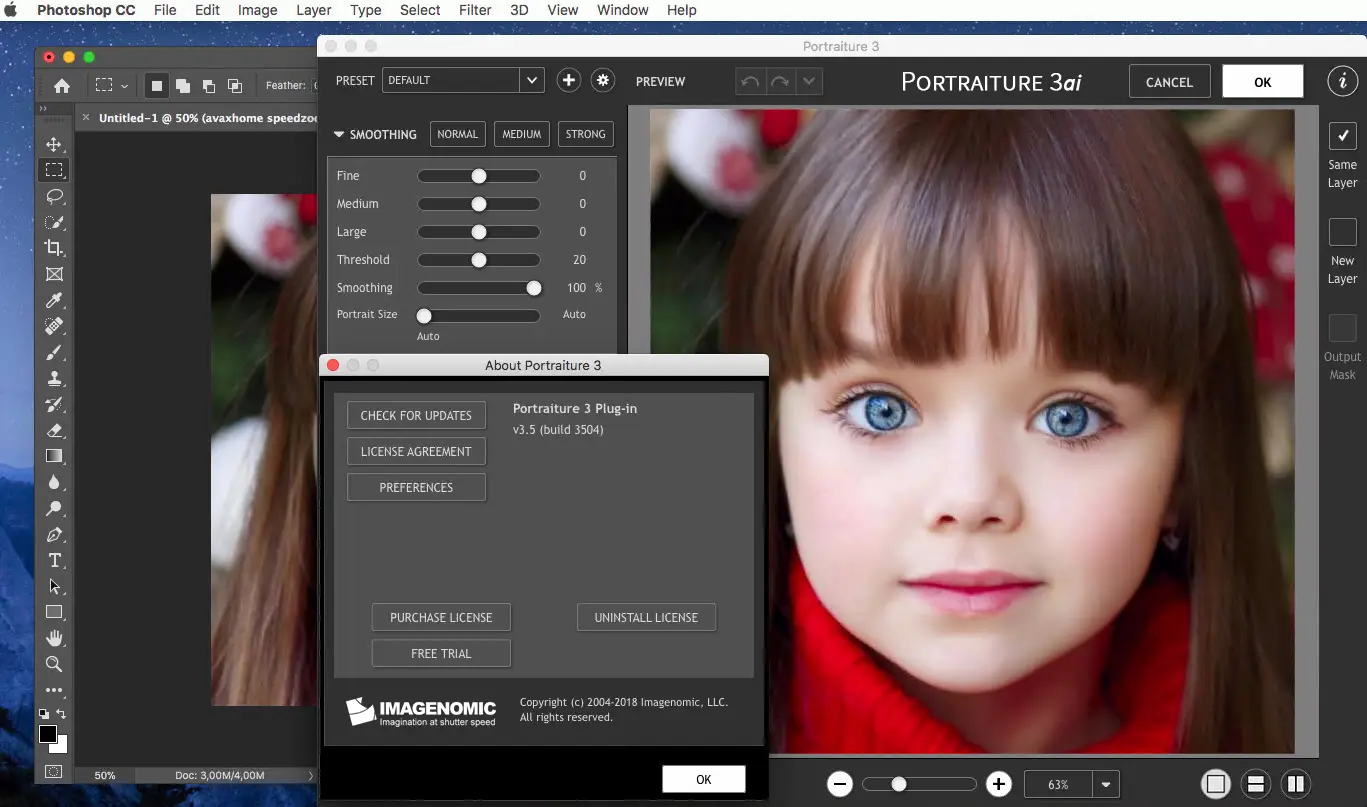
Task: Zoom out preview with minus button
Action: pyautogui.click(x=840, y=784)
